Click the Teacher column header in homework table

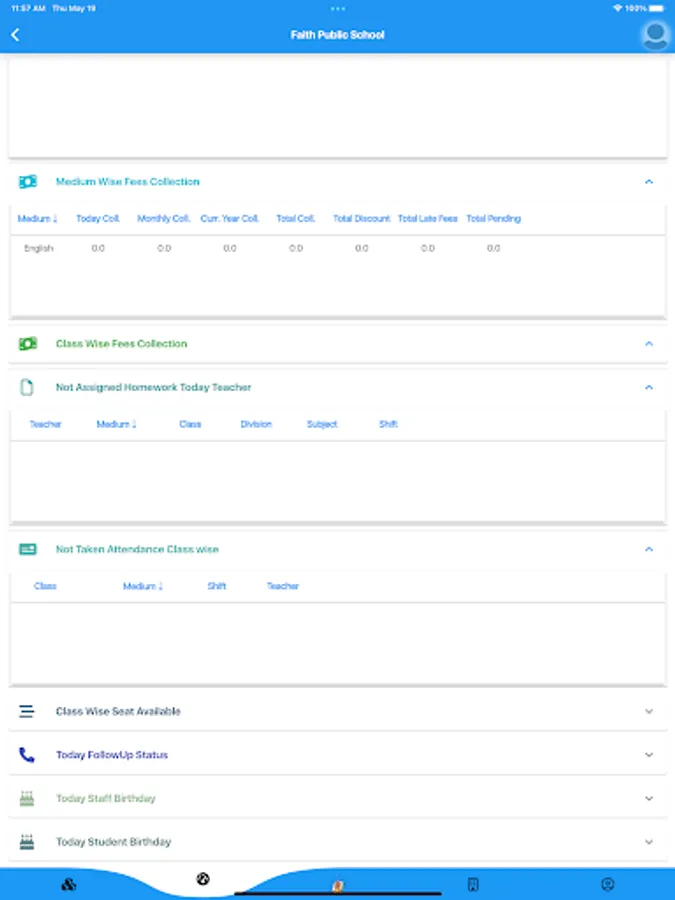click(x=45, y=424)
